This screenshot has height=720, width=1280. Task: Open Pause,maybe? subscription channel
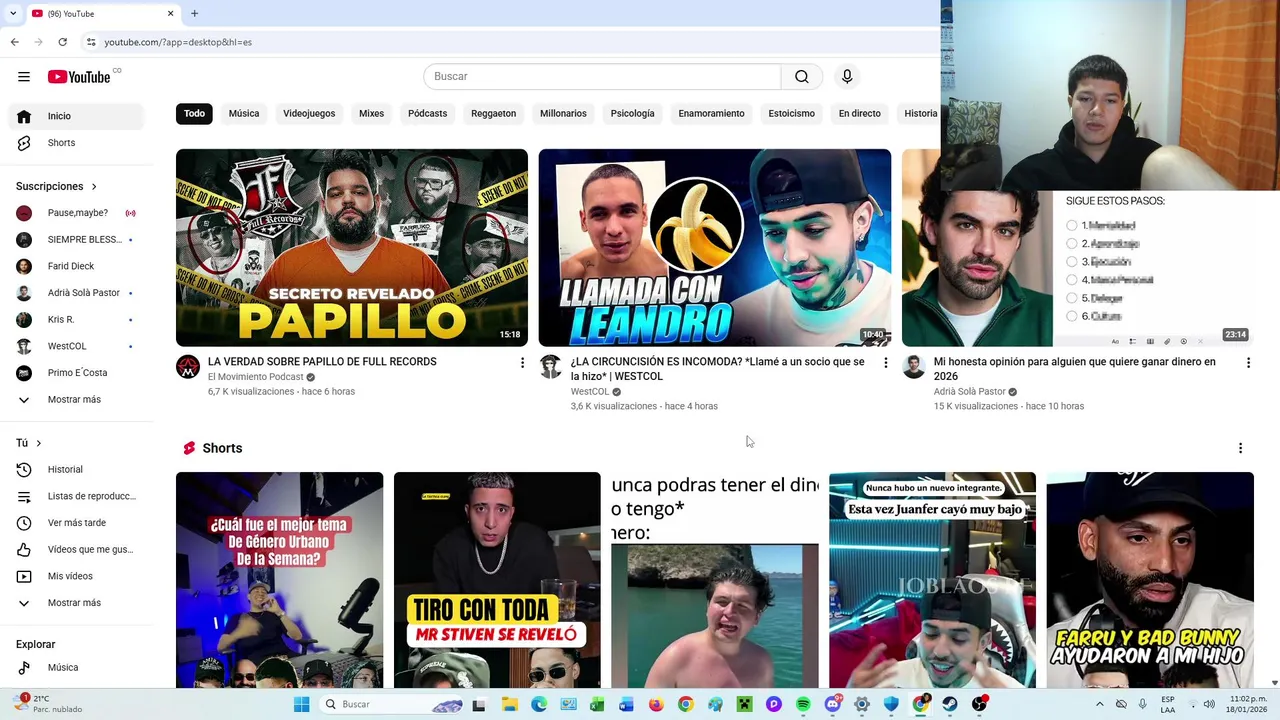tap(76, 213)
